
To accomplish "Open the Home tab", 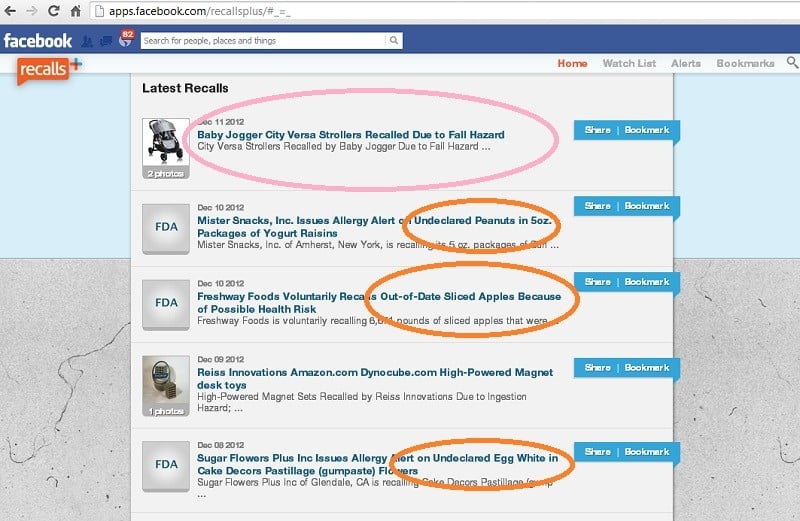I will (x=572, y=63).
